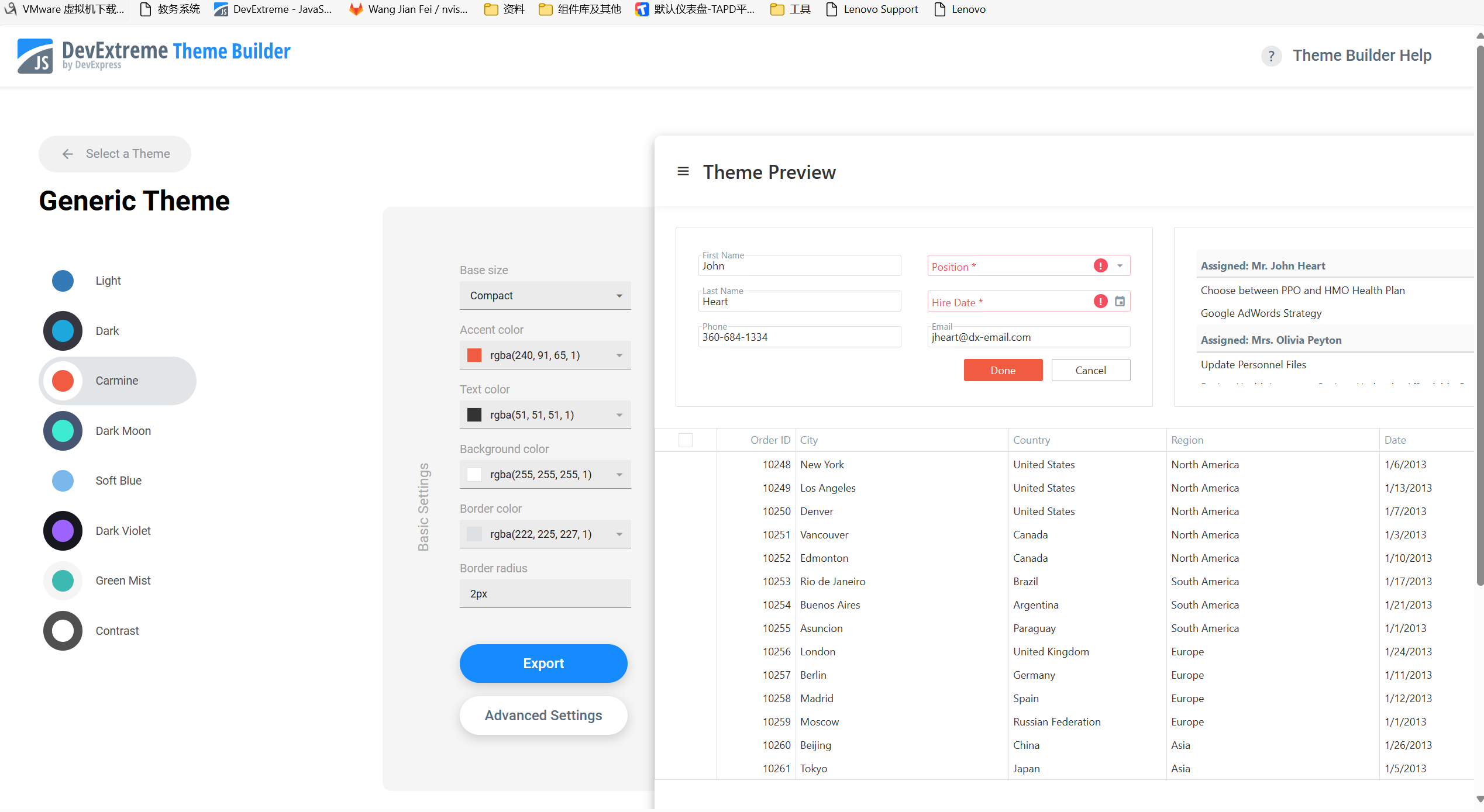1484x812 pixels.
Task: Pick the Dark Violet theme icon
Action: tap(63, 531)
